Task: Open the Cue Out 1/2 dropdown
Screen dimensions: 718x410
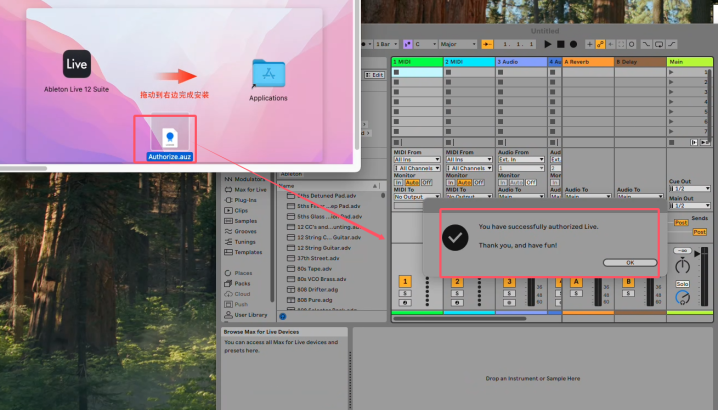Action: click(x=690, y=189)
